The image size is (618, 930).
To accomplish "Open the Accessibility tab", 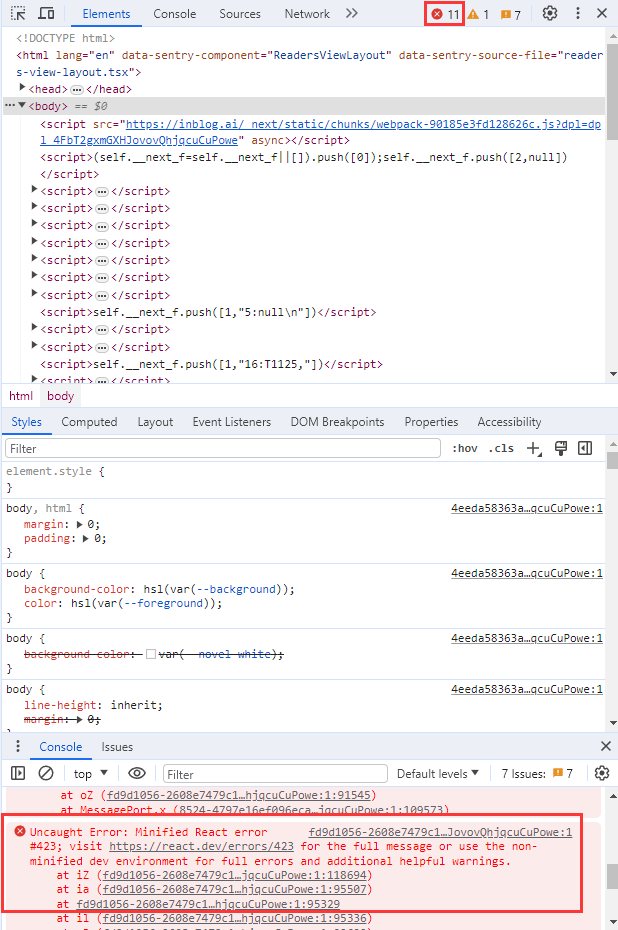I will (x=509, y=422).
